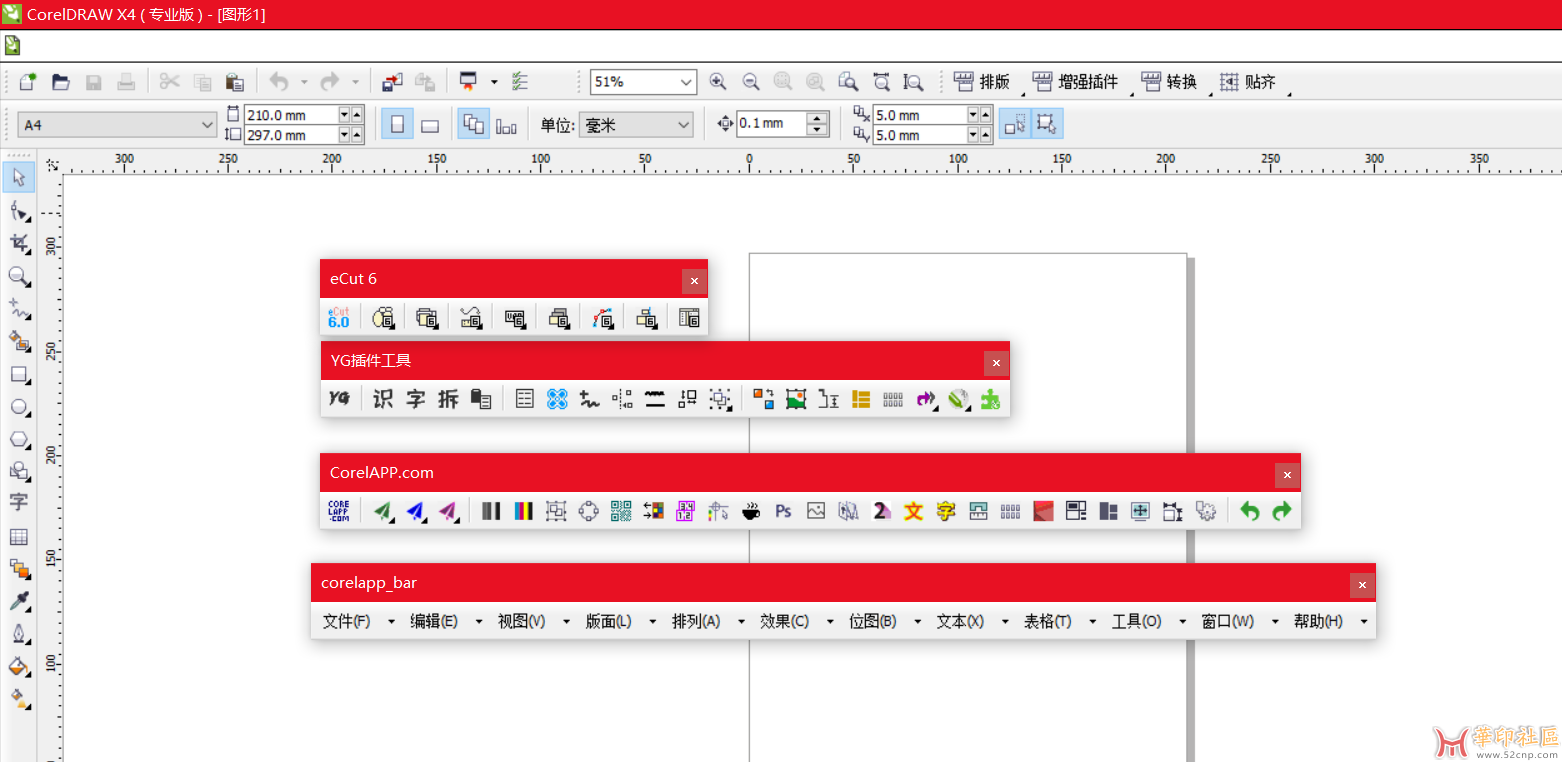
Task: Click the nudge offset 0.1 mm field
Action: [772, 124]
